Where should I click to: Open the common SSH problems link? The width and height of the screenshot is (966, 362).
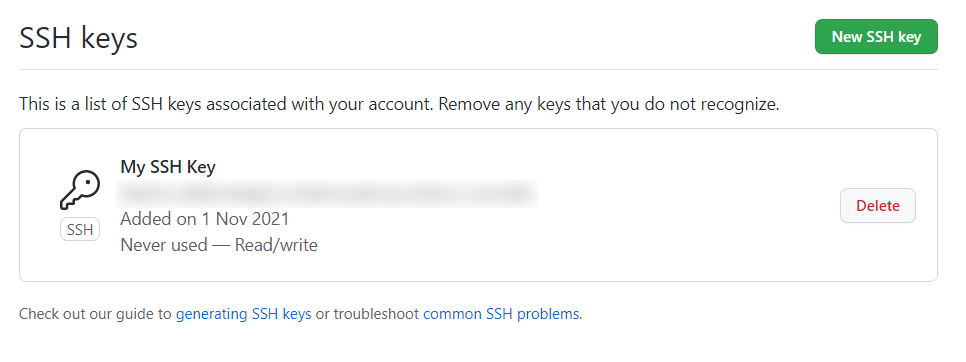(x=501, y=314)
